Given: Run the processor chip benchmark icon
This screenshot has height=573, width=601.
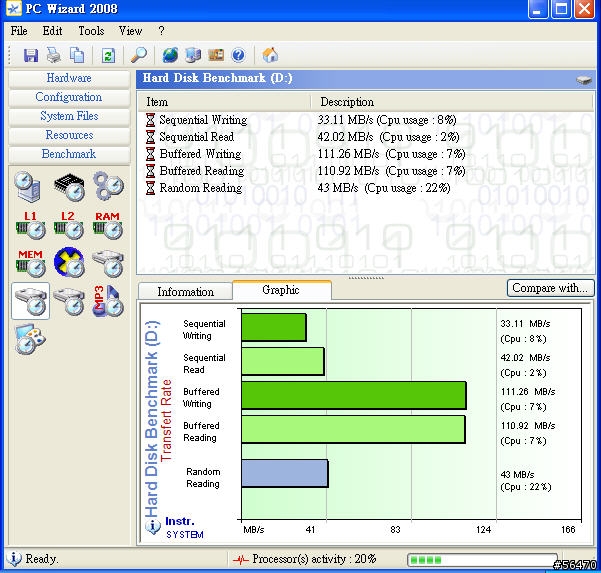Looking at the screenshot, I should point(69,187).
